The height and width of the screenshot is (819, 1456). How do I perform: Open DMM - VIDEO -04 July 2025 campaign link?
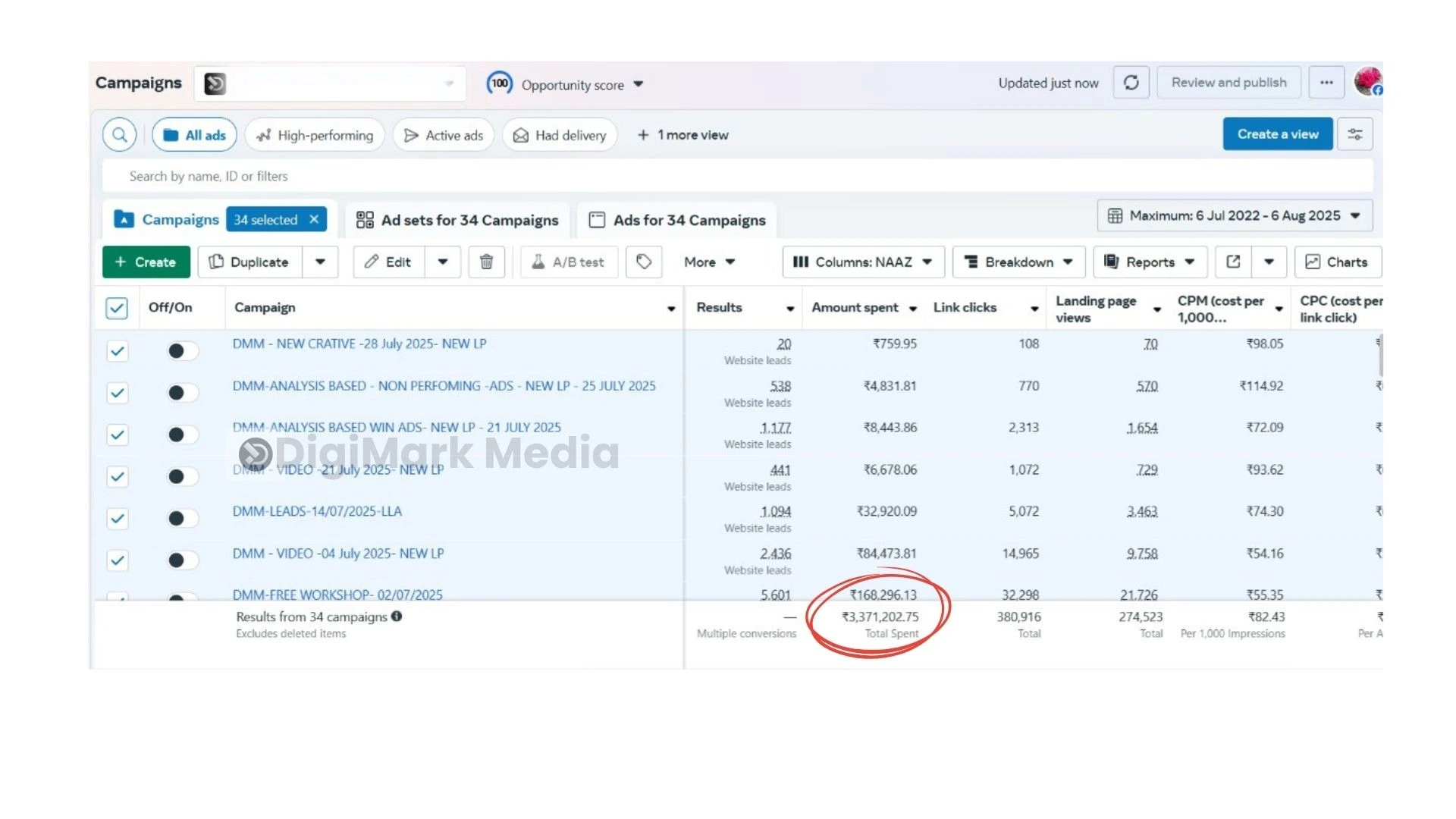click(x=338, y=554)
